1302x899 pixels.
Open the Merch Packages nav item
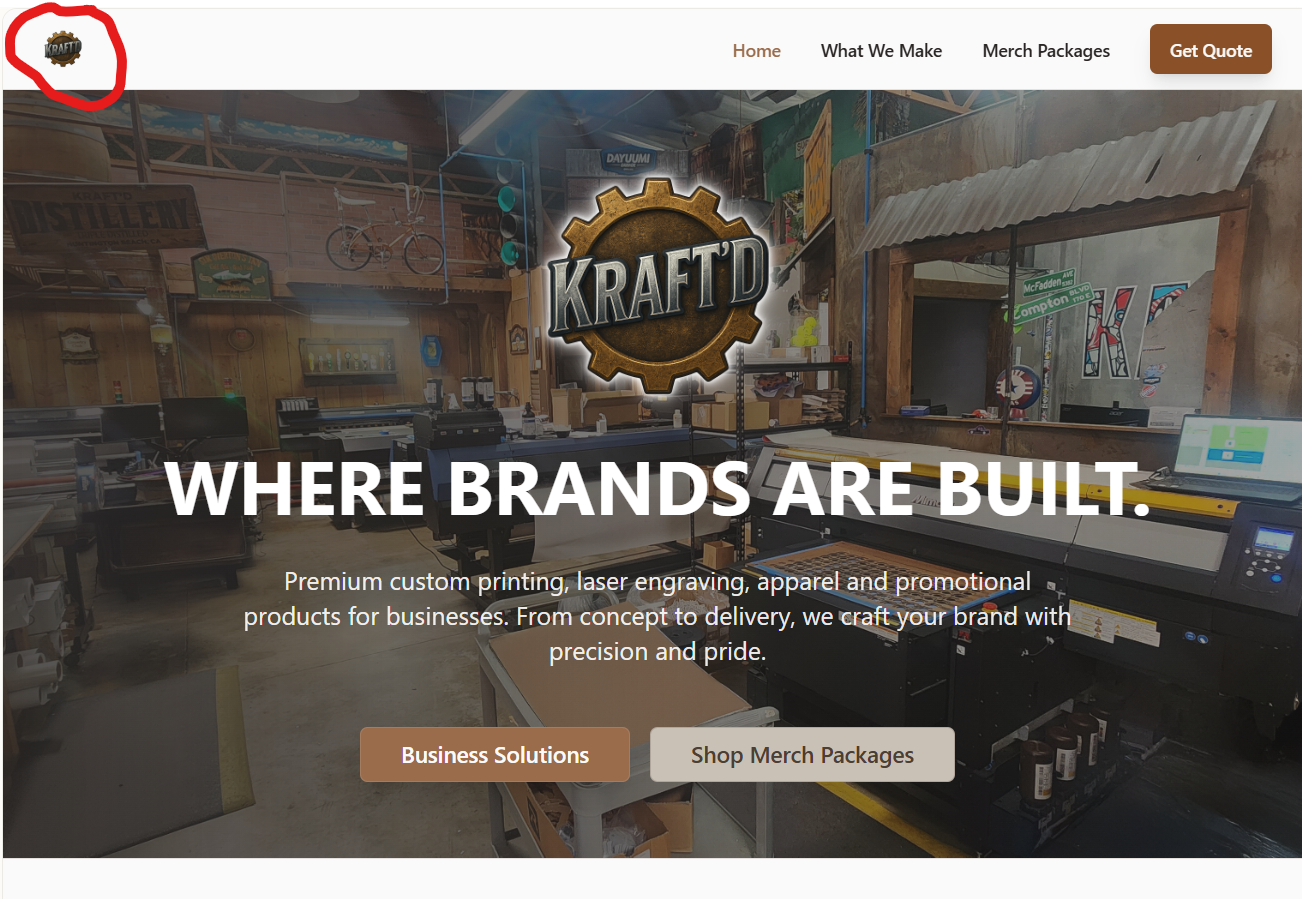[1046, 51]
